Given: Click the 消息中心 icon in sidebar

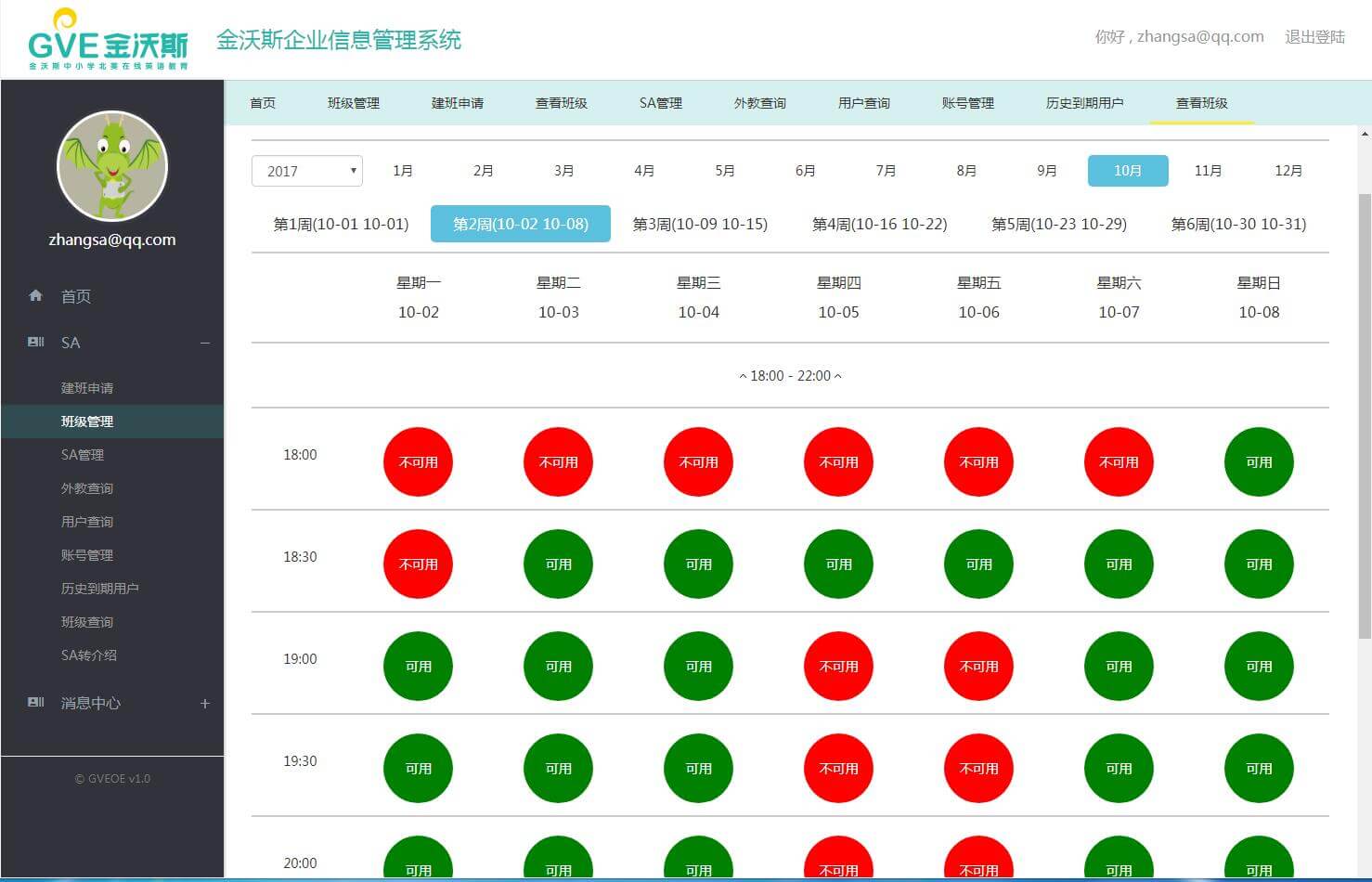Looking at the screenshot, I should [x=35, y=703].
